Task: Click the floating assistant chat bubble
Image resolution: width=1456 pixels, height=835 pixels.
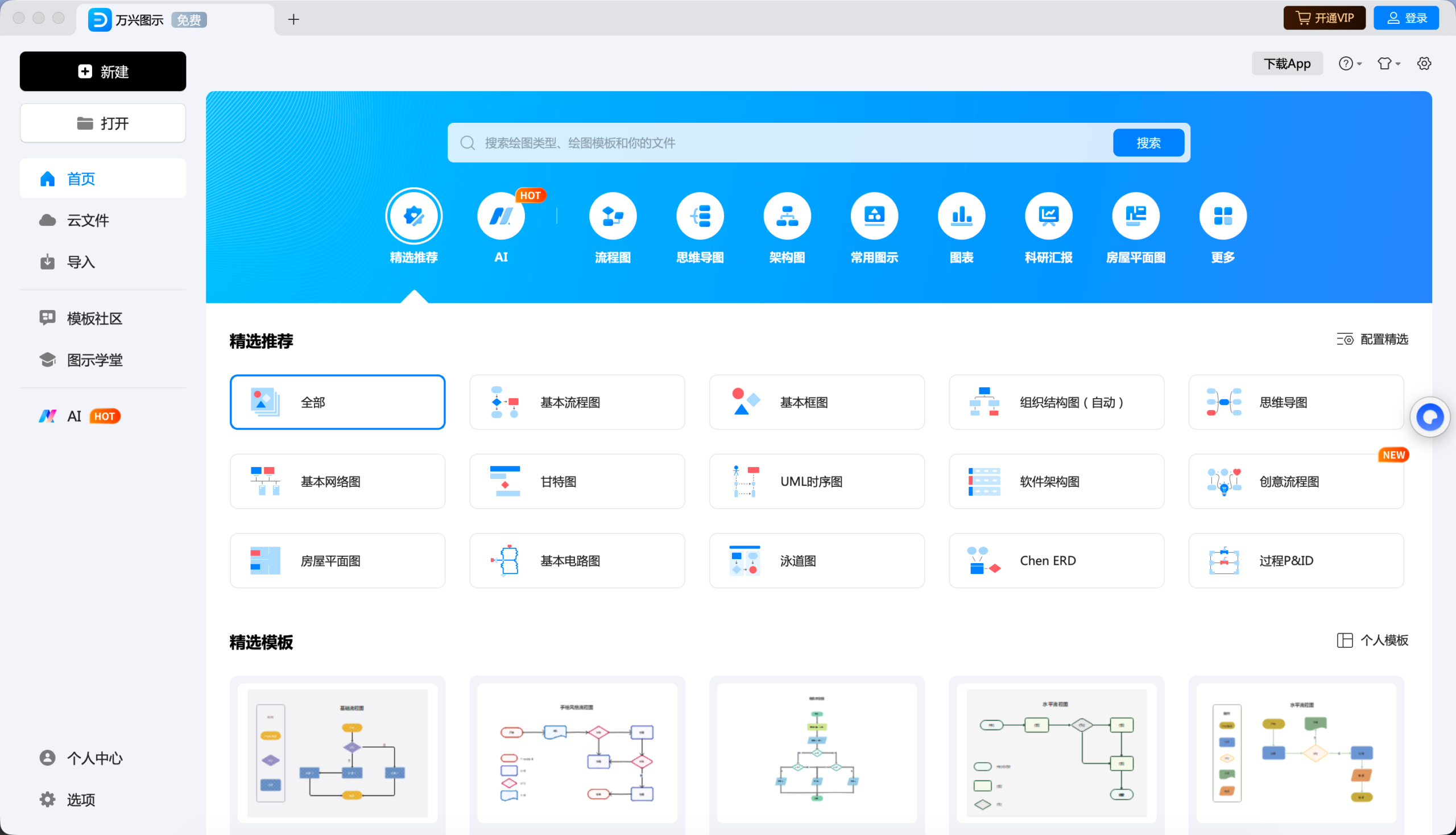Action: click(1430, 417)
